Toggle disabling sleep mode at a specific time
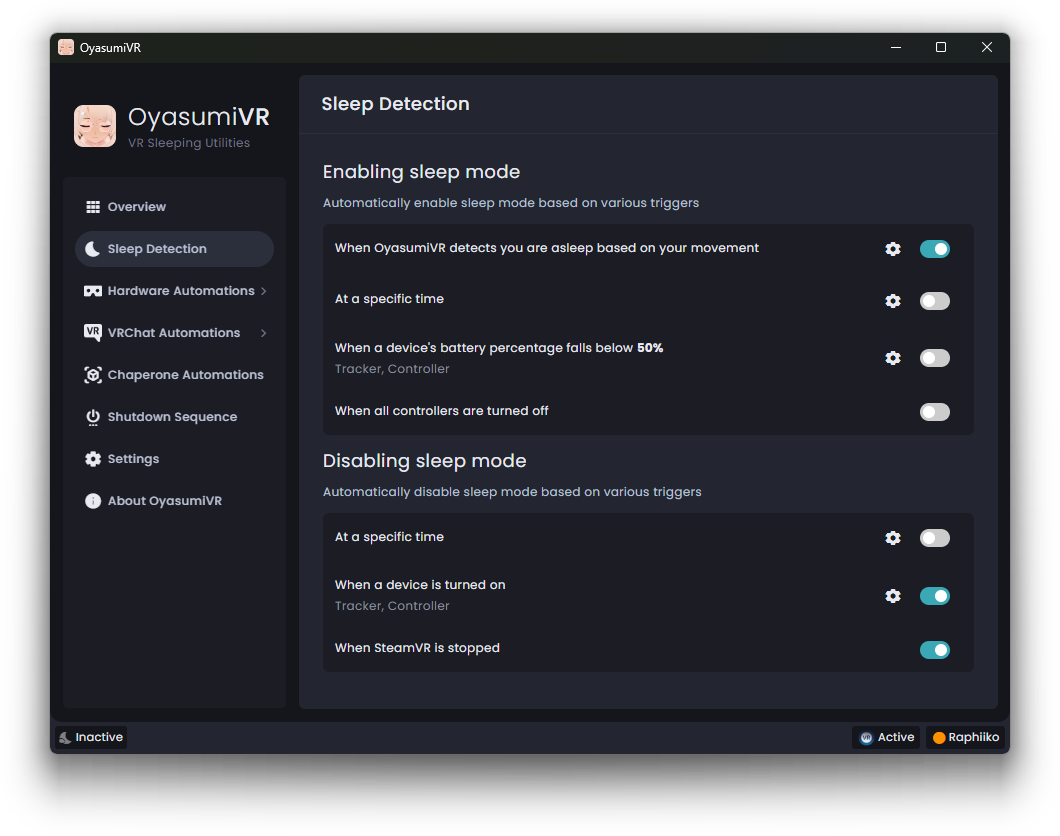1060x836 pixels. 935,538
